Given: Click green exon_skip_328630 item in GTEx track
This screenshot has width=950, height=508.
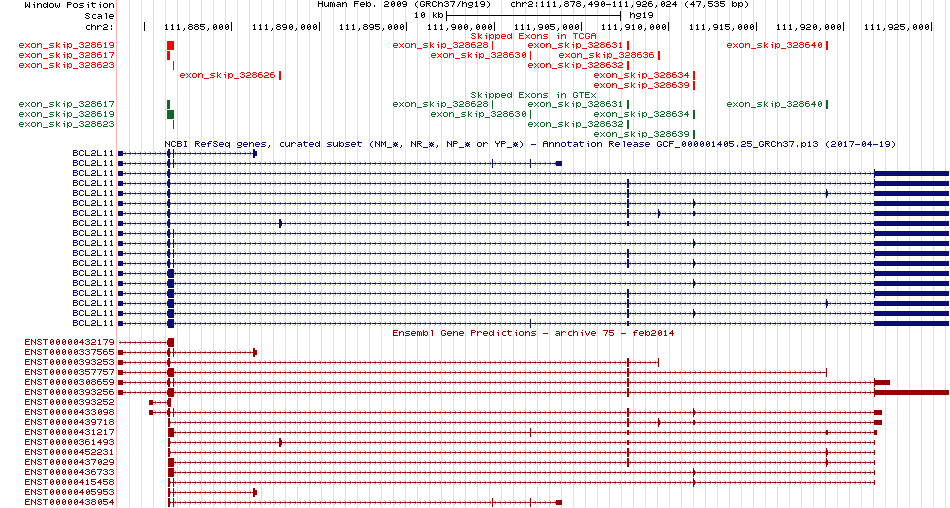Looking at the screenshot, I should [480, 114].
